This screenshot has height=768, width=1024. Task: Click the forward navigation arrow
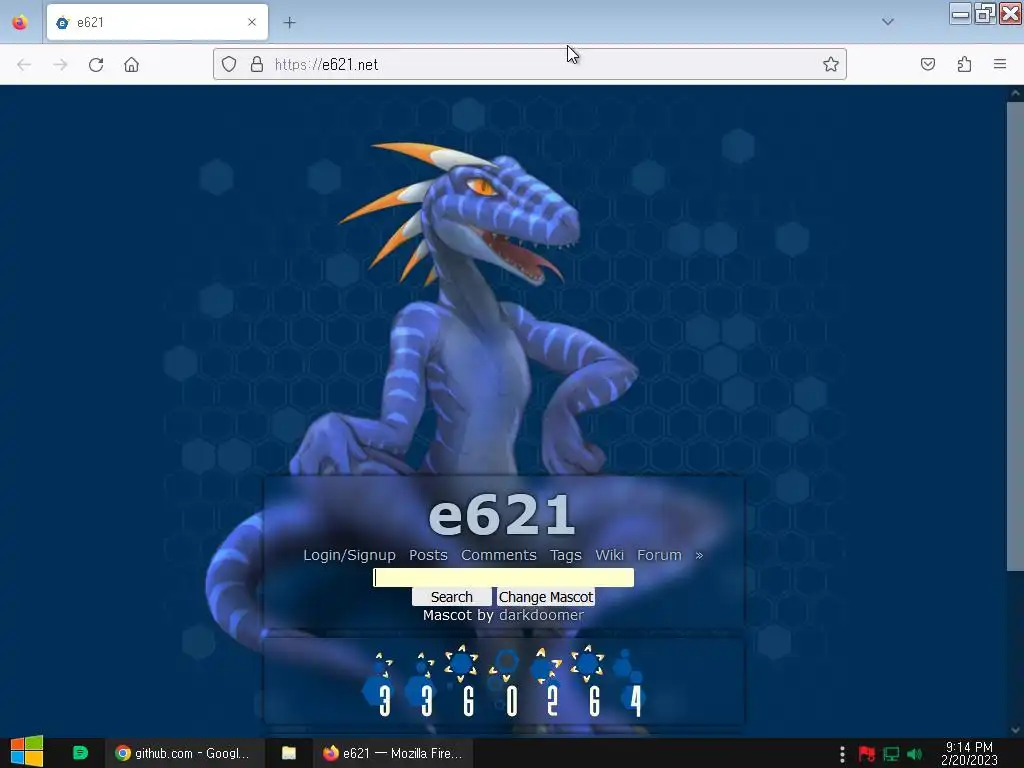pos(60,65)
